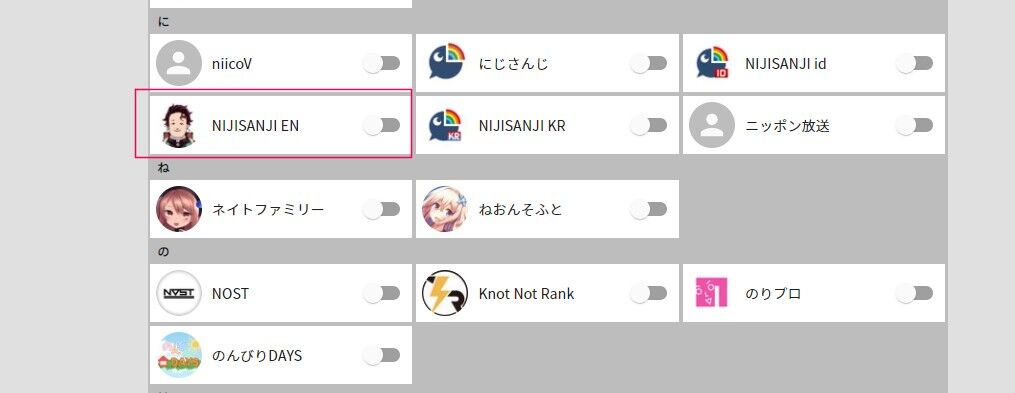Click the niicoV default avatar icon
This screenshot has width=1015, height=393.
pos(179,63)
